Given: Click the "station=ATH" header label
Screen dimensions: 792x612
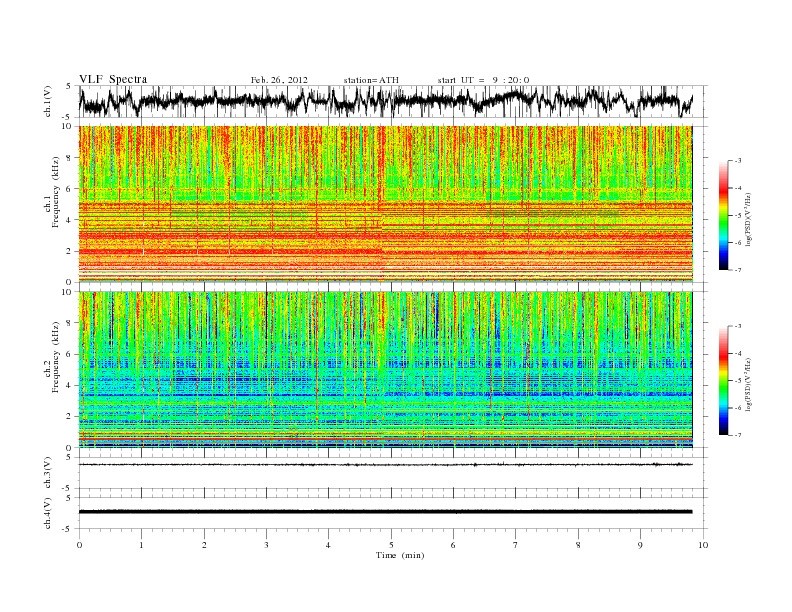Looking at the screenshot, I should [371, 80].
